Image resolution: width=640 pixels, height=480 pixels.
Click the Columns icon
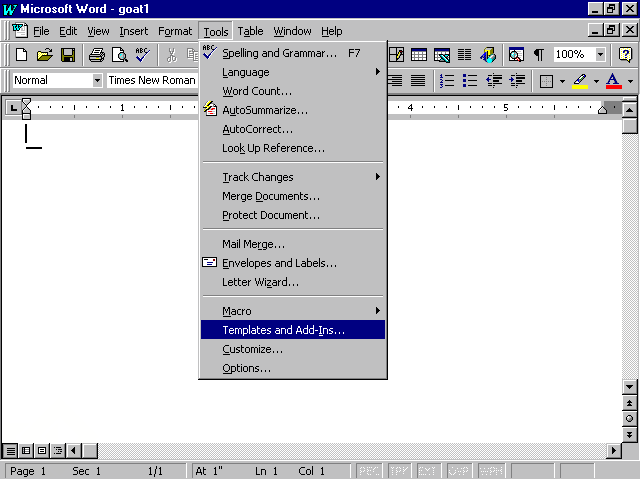pos(464,54)
